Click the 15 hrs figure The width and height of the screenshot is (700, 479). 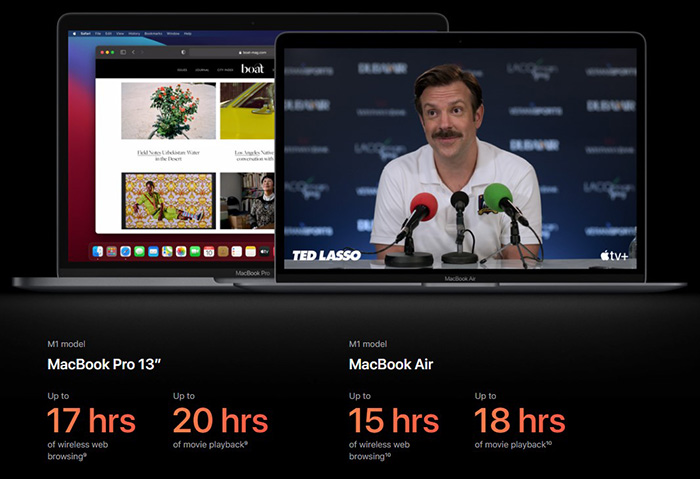pos(394,421)
